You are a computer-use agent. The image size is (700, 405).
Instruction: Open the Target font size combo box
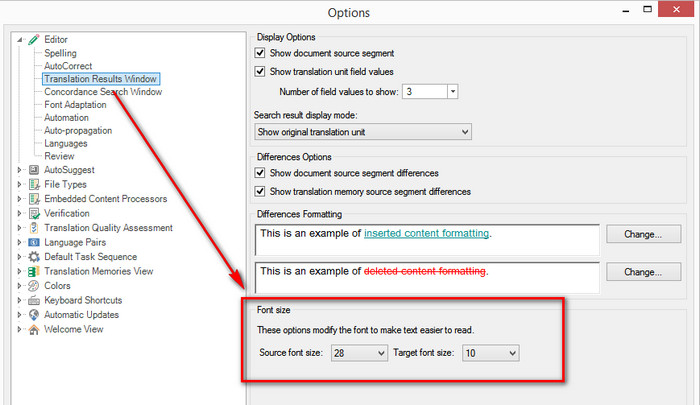point(490,353)
